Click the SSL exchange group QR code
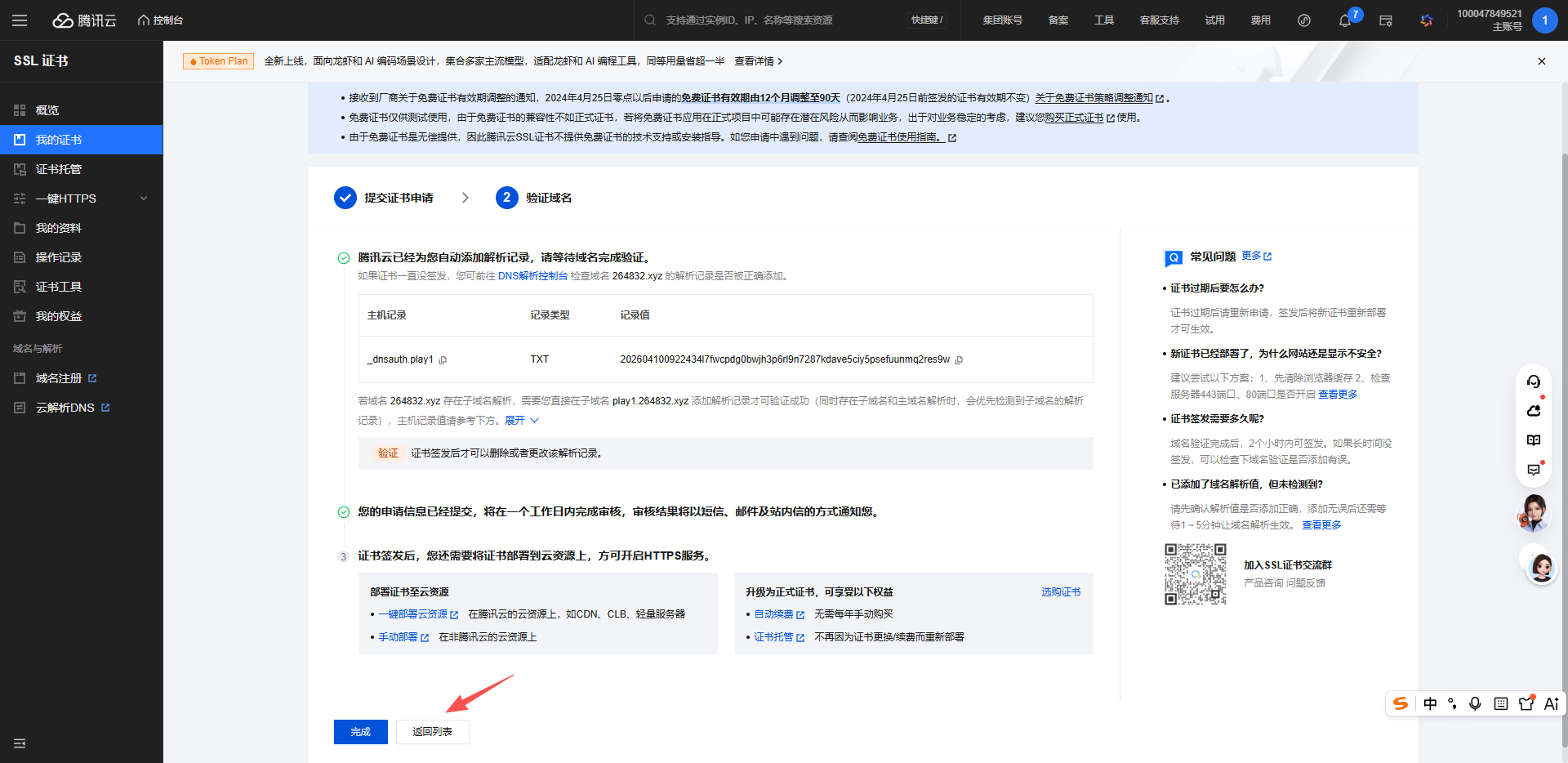This screenshot has height=763, width=1568. click(x=1195, y=573)
